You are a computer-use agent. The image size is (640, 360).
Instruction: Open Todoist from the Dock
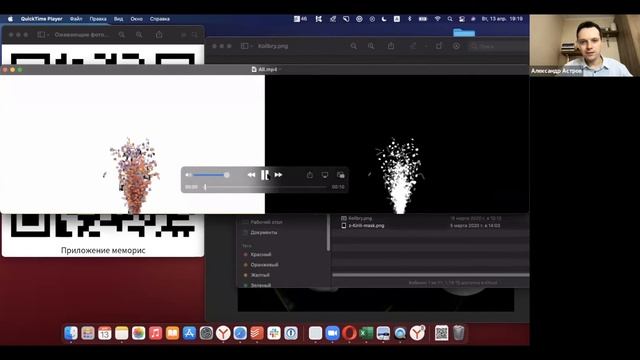tap(257, 333)
